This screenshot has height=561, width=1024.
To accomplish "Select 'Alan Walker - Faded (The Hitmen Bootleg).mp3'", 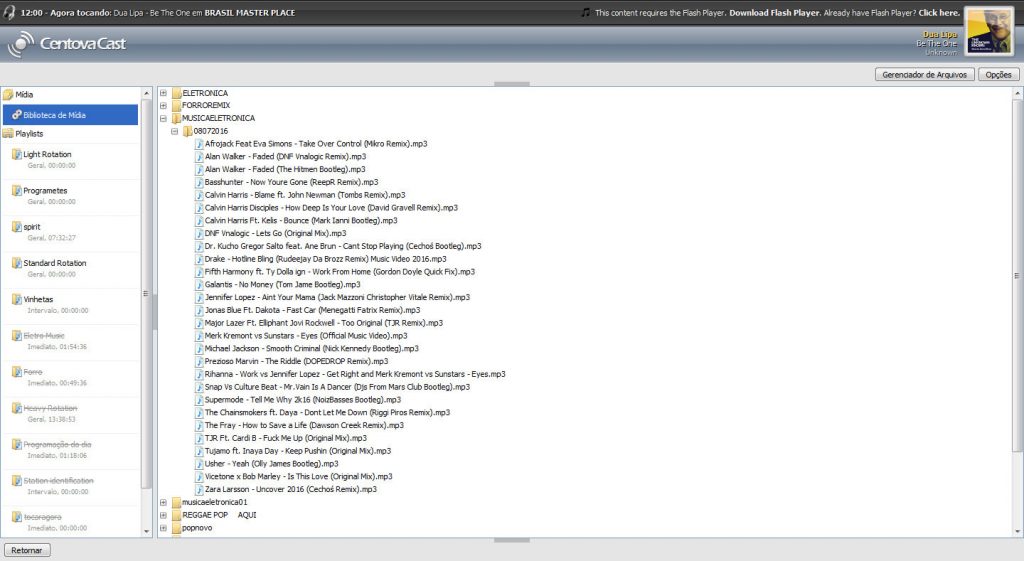I will click(285, 169).
